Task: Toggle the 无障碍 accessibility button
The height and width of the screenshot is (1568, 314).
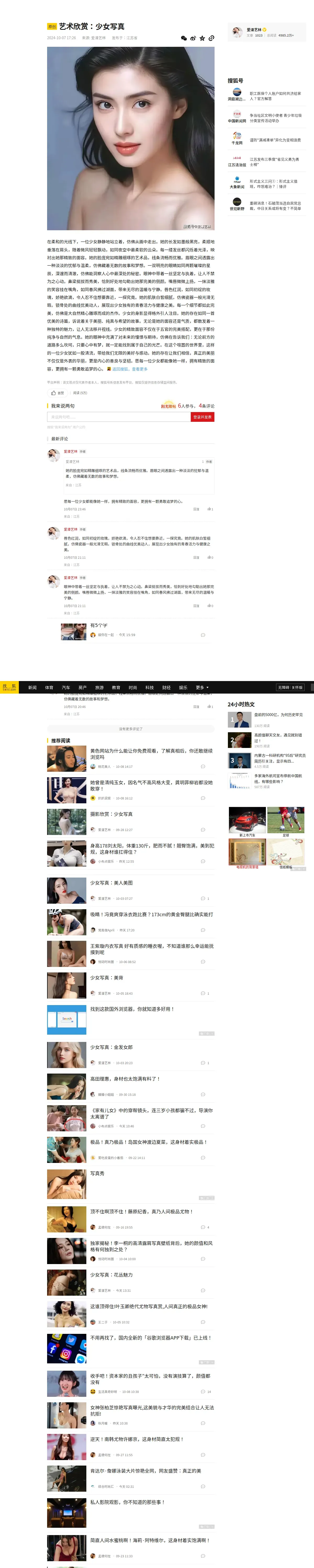Action: (283, 687)
